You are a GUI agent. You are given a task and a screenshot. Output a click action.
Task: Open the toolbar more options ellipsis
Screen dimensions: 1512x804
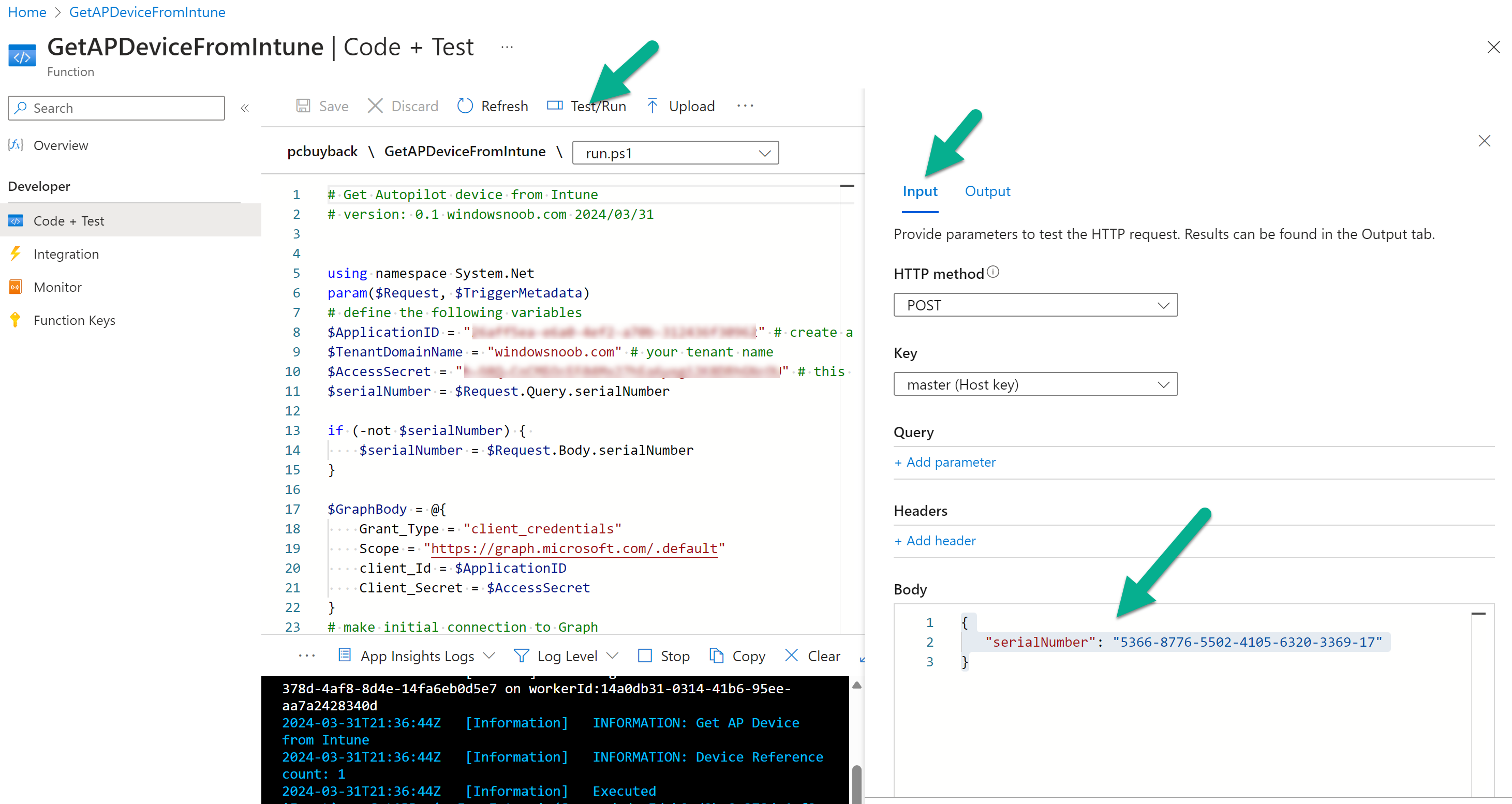pos(745,106)
